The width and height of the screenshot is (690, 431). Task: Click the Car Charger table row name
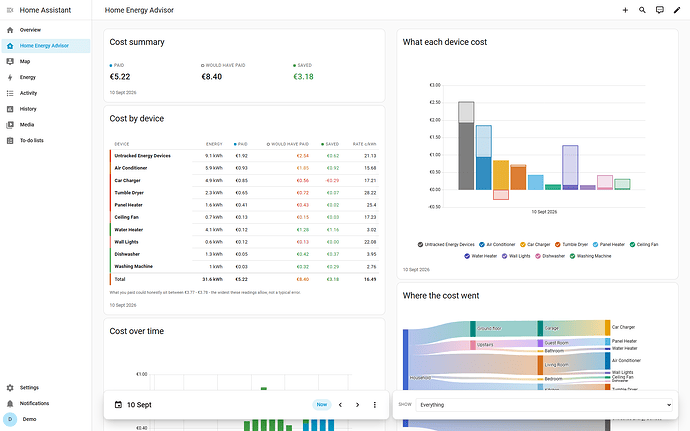pyautogui.click(x=127, y=181)
